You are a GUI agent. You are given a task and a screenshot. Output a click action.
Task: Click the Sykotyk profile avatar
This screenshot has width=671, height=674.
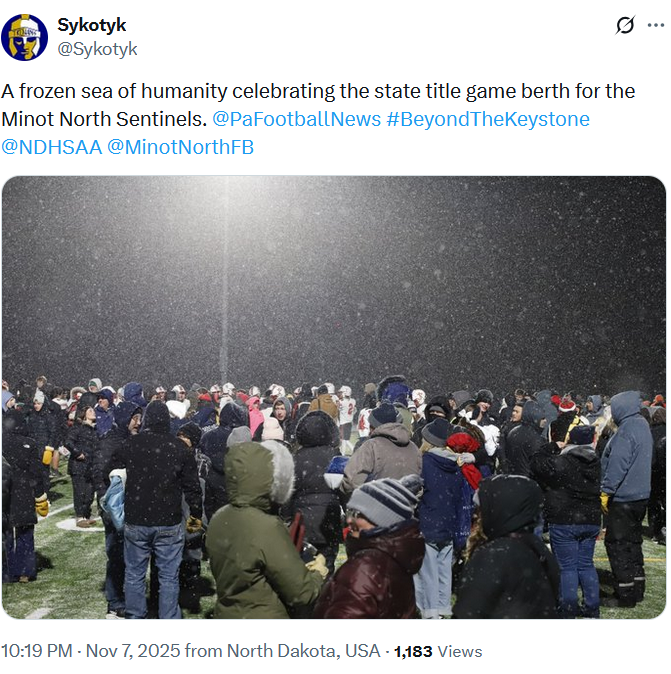click(x=24, y=37)
